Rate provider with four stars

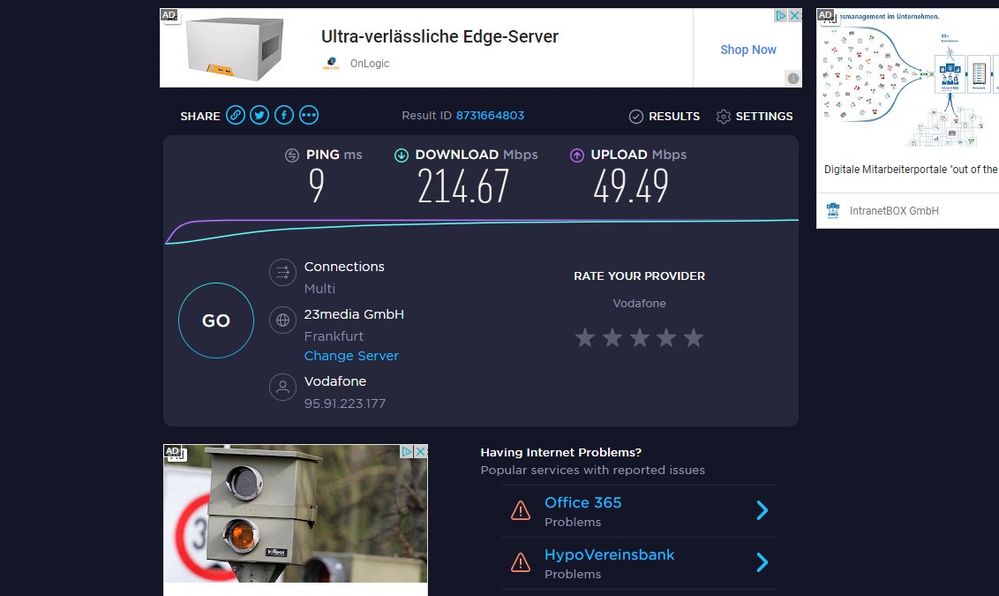[x=666, y=337]
